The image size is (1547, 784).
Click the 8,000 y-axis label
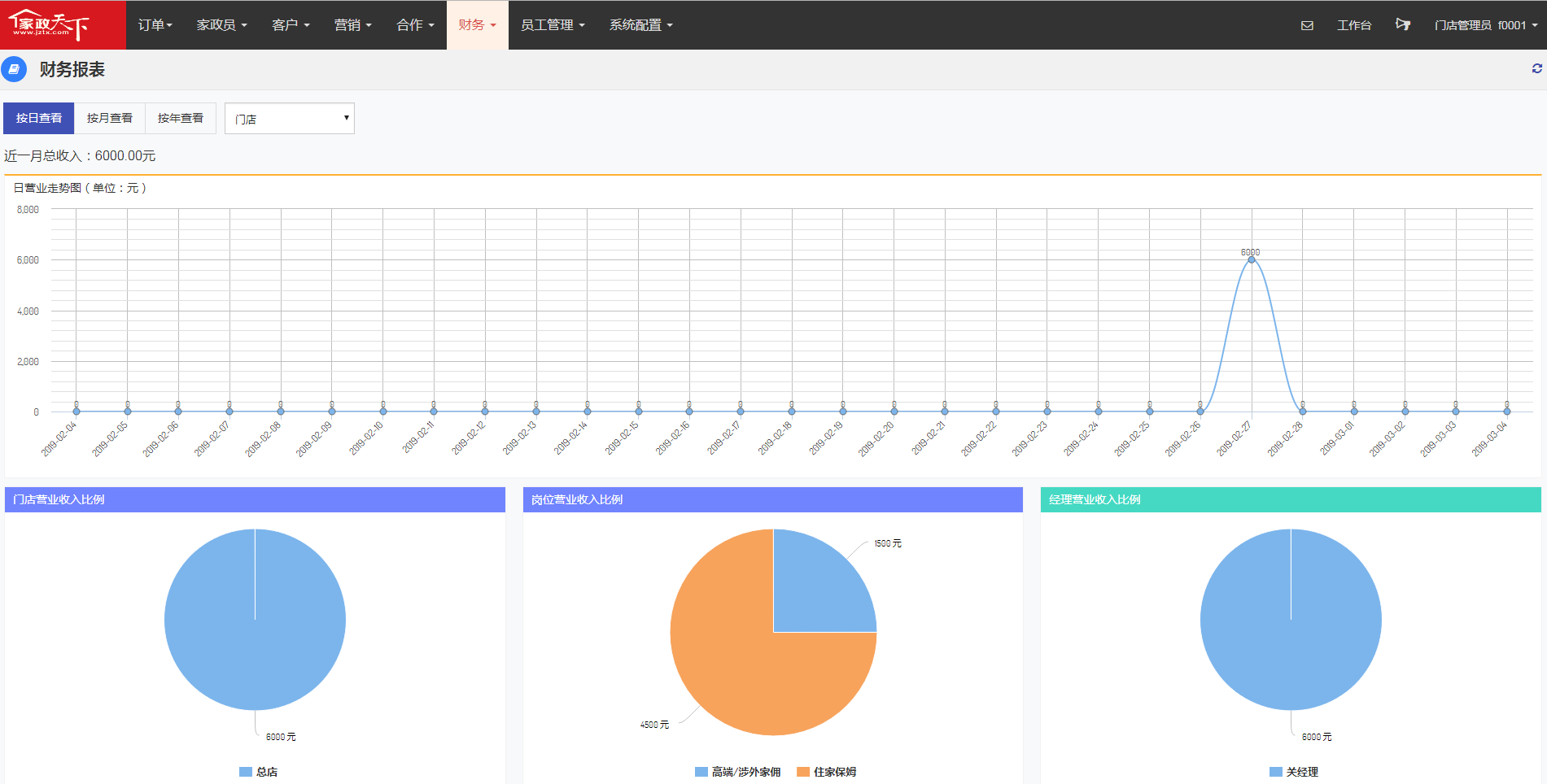(x=28, y=210)
